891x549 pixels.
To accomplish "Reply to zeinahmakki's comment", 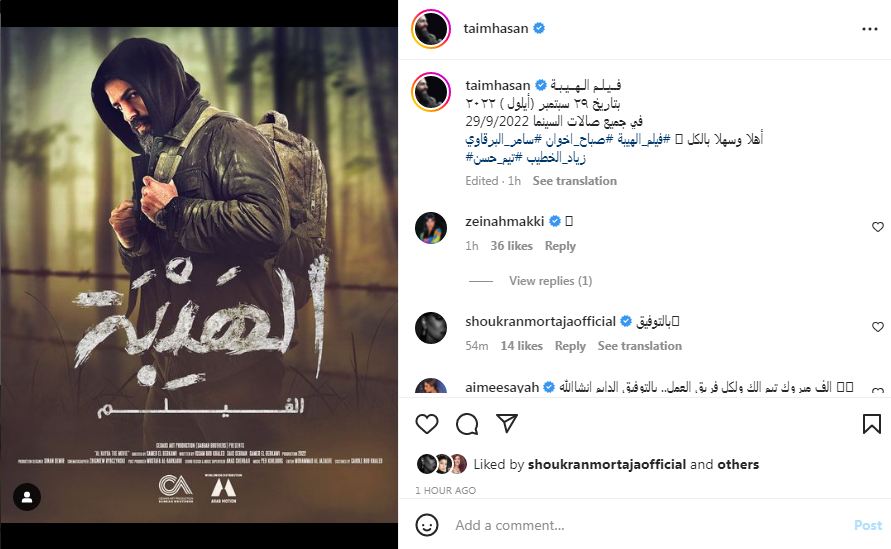I will pos(560,246).
